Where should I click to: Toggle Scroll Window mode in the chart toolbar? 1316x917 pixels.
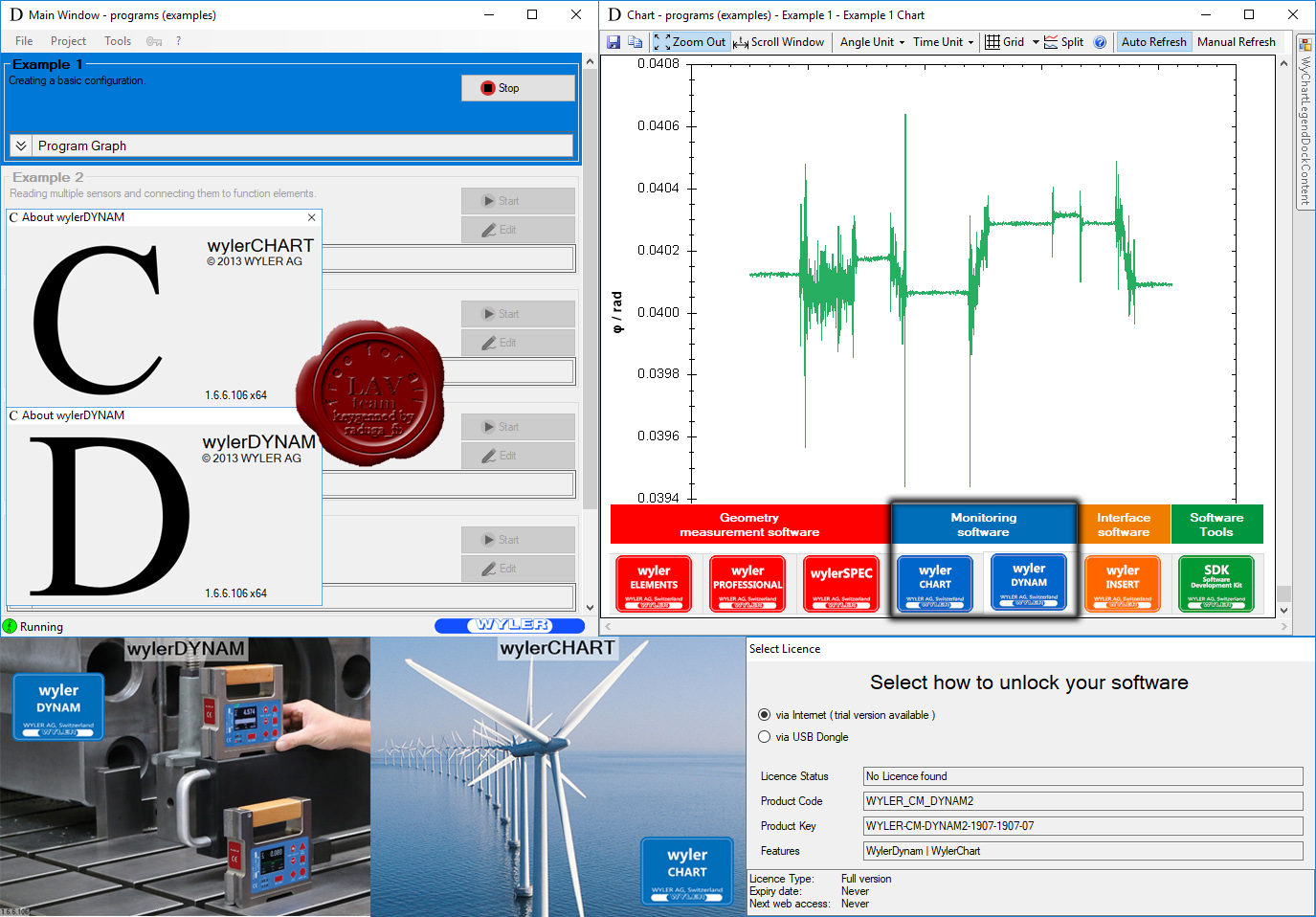coord(778,42)
